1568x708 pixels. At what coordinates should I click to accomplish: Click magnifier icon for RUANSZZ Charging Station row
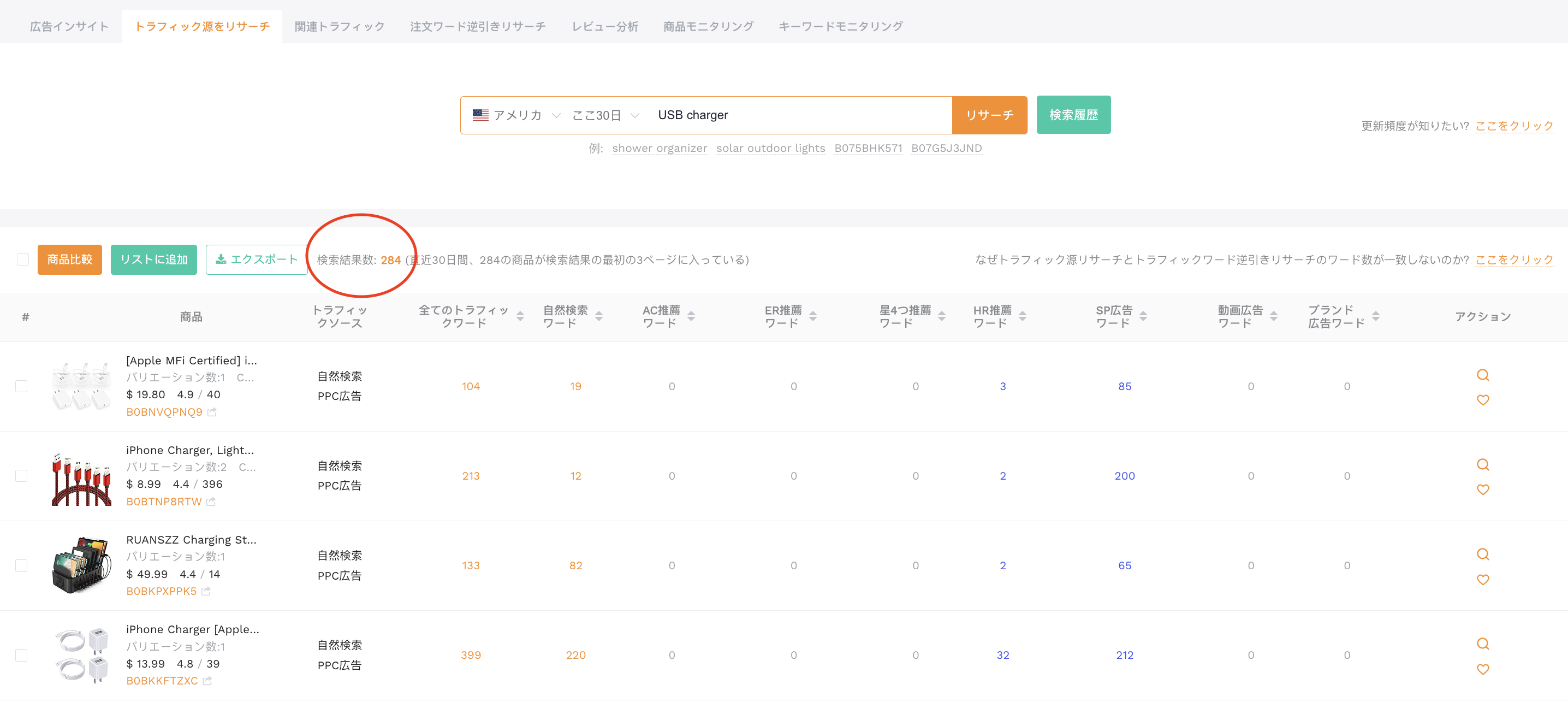(x=1483, y=554)
